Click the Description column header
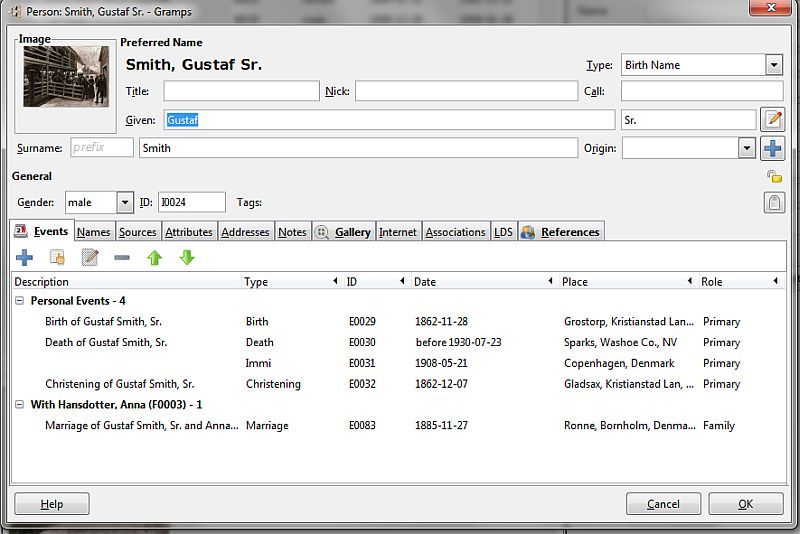Screen dimensions: 800x534 click(127, 282)
